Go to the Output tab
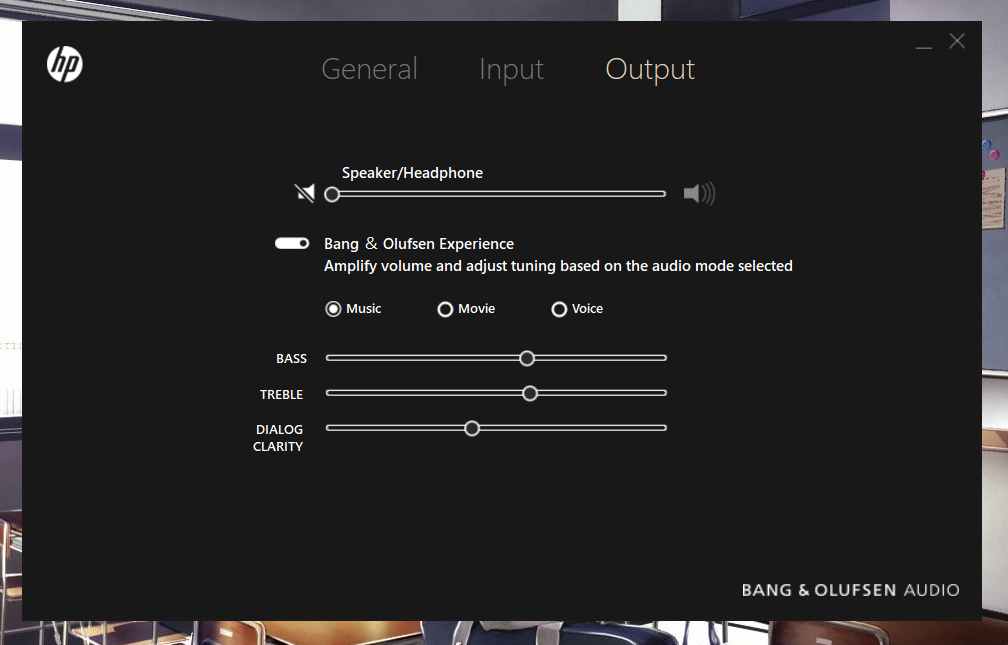The height and width of the screenshot is (645, 1008). point(650,69)
